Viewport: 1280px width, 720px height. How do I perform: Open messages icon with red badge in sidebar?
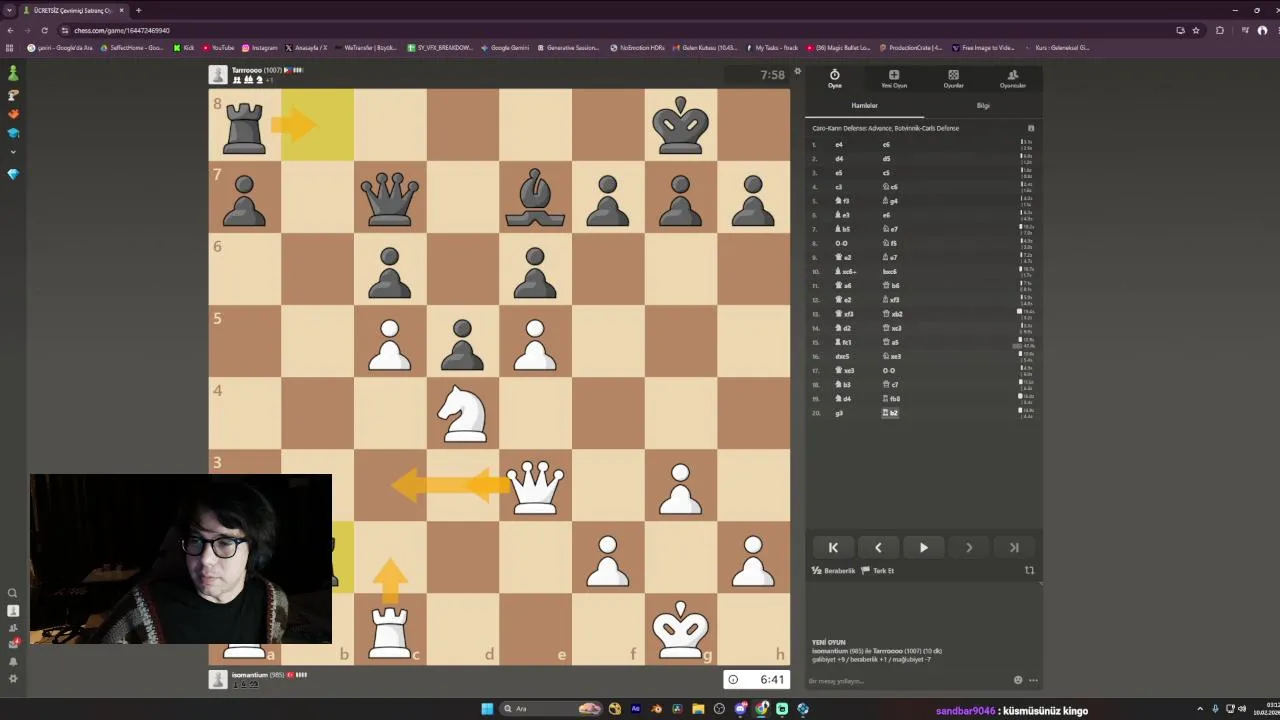13,643
